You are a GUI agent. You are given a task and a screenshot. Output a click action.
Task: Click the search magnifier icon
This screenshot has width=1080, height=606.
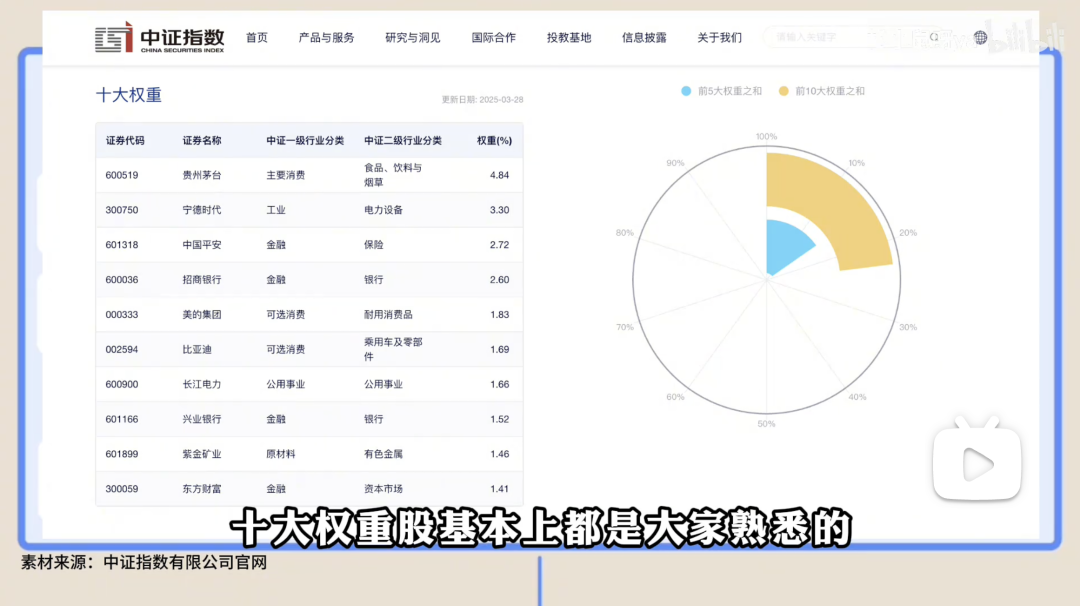coord(934,37)
